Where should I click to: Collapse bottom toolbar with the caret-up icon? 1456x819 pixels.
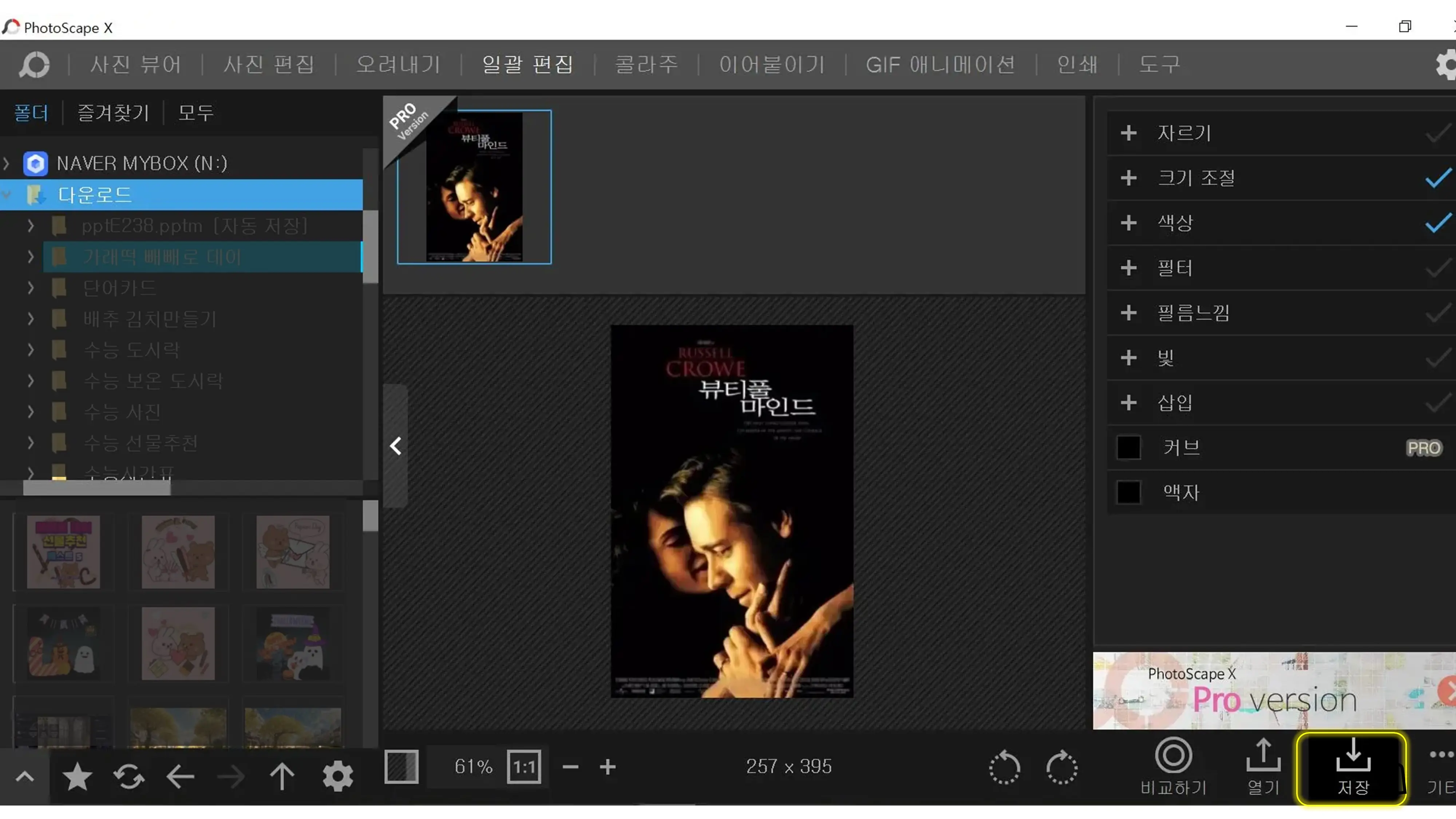coord(24,777)
